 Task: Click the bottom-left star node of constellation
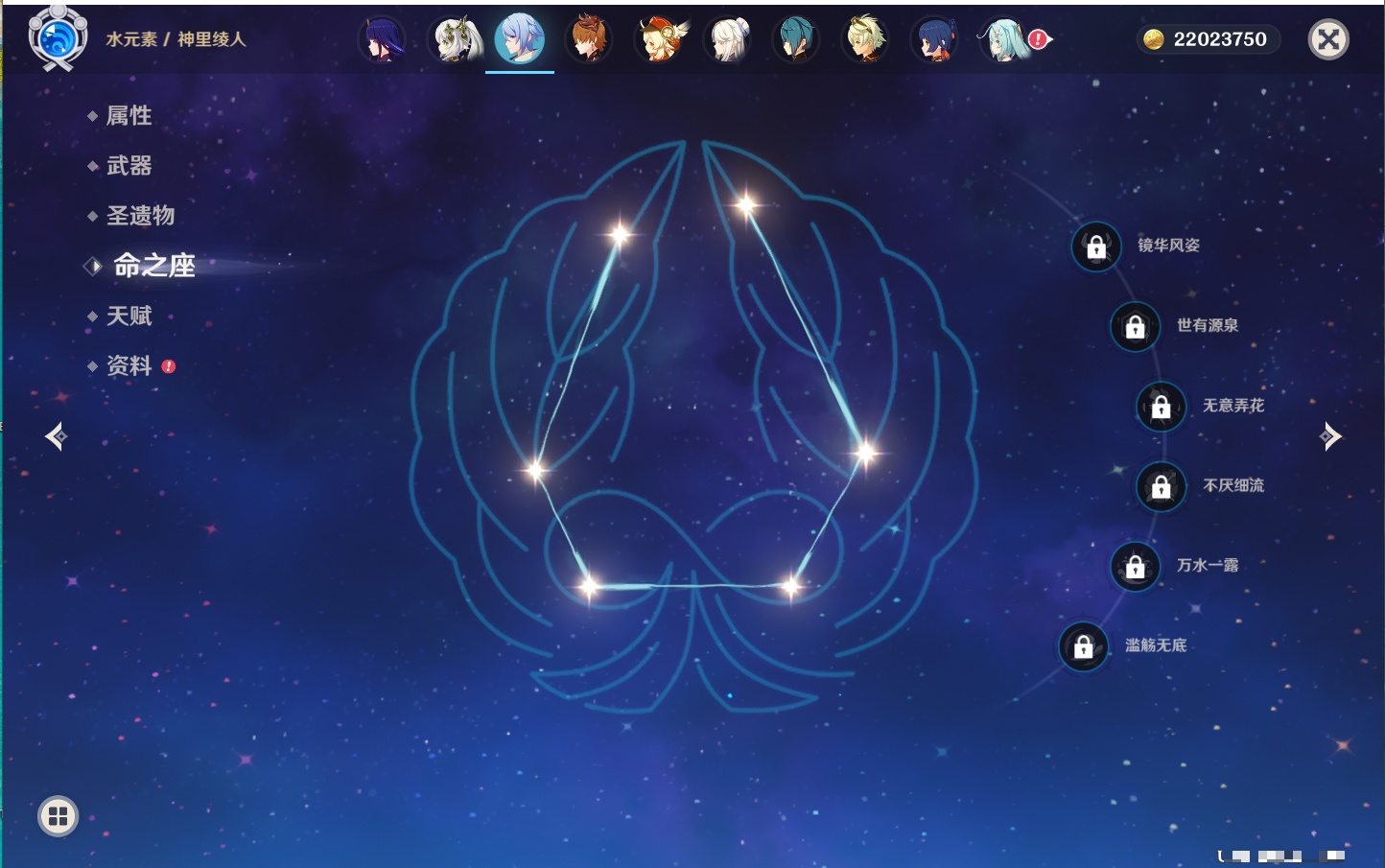[589, 585]
